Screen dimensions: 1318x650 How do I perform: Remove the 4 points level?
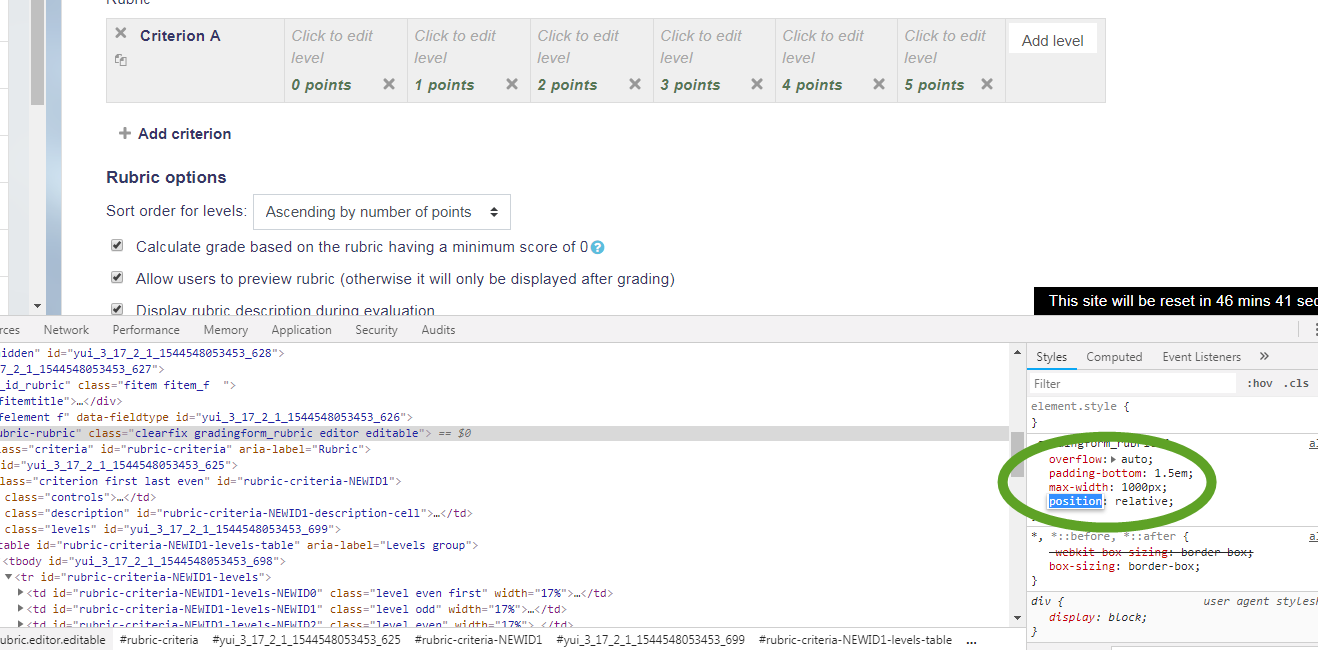click(879, 84)
